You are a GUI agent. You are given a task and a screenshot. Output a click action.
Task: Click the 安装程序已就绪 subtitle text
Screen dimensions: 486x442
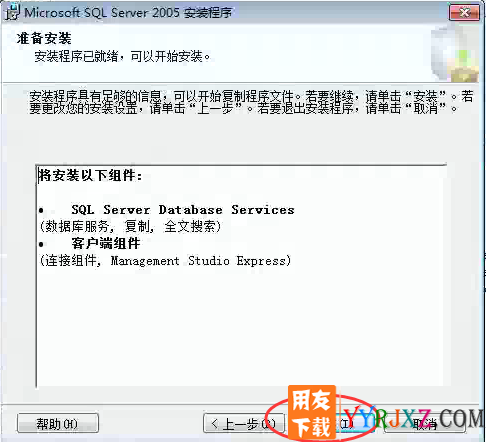pyautogui.click(x=122, y=56)
